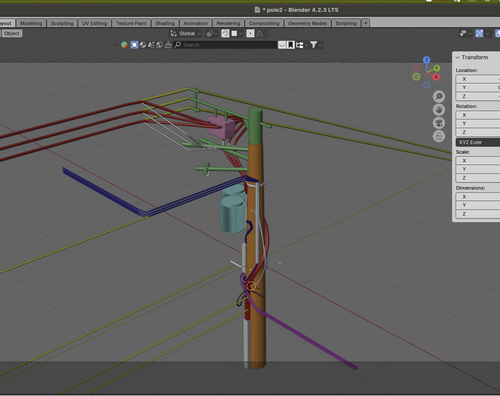Click the highlighted blue square icon
Viewport: 500px width, 396px height.
tap(134, 45)
